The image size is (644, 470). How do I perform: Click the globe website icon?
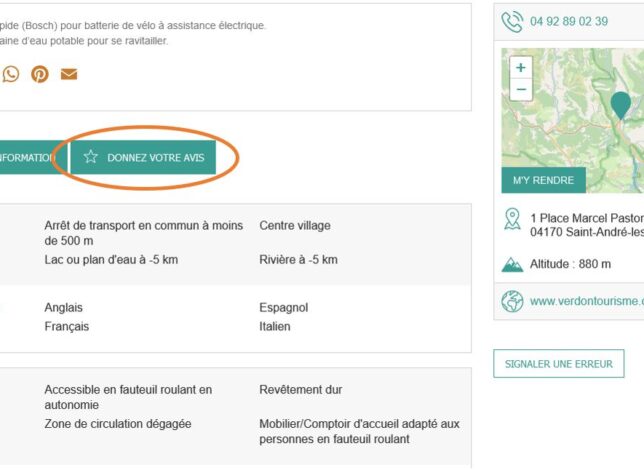tap(512, 301)
